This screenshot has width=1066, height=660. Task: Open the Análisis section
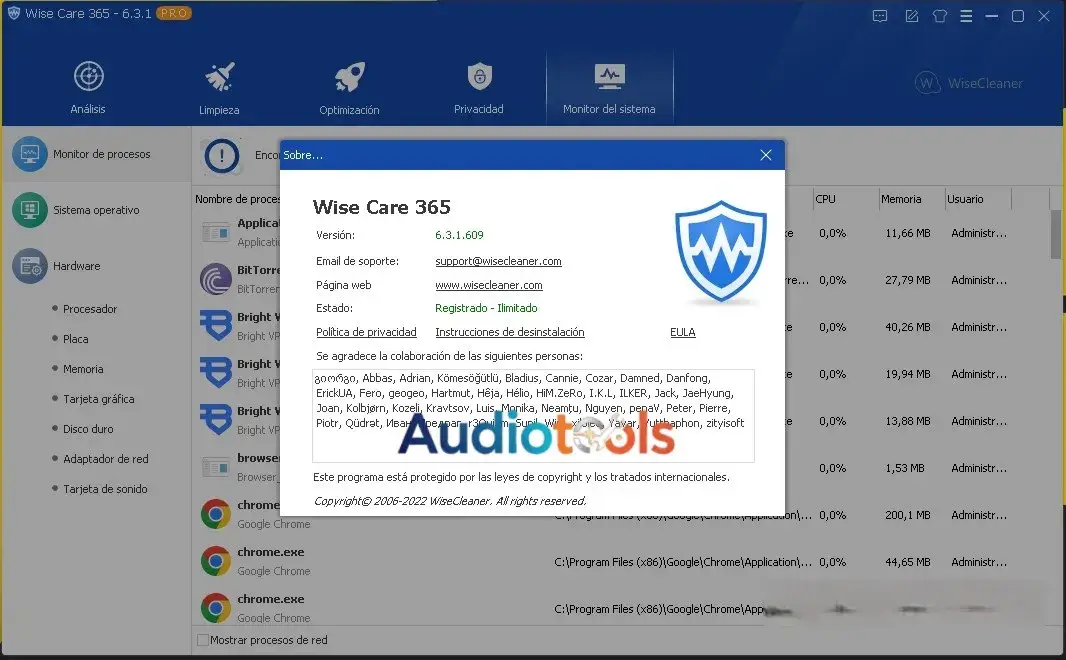pos(88,87)
